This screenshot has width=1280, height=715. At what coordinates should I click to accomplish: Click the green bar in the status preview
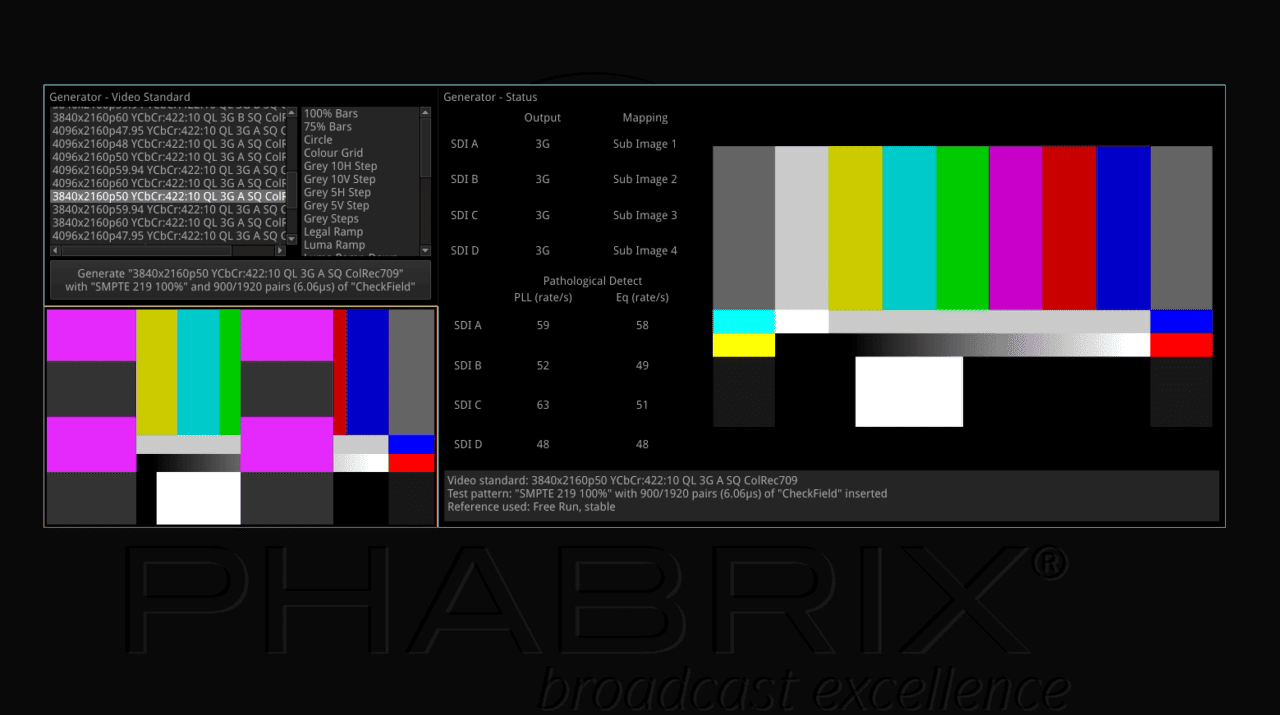tap(962, 228)
